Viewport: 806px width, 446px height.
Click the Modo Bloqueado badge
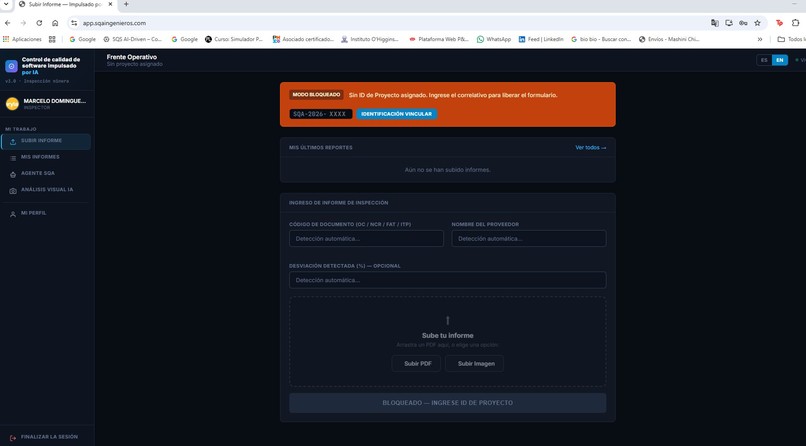click(316, 95)
